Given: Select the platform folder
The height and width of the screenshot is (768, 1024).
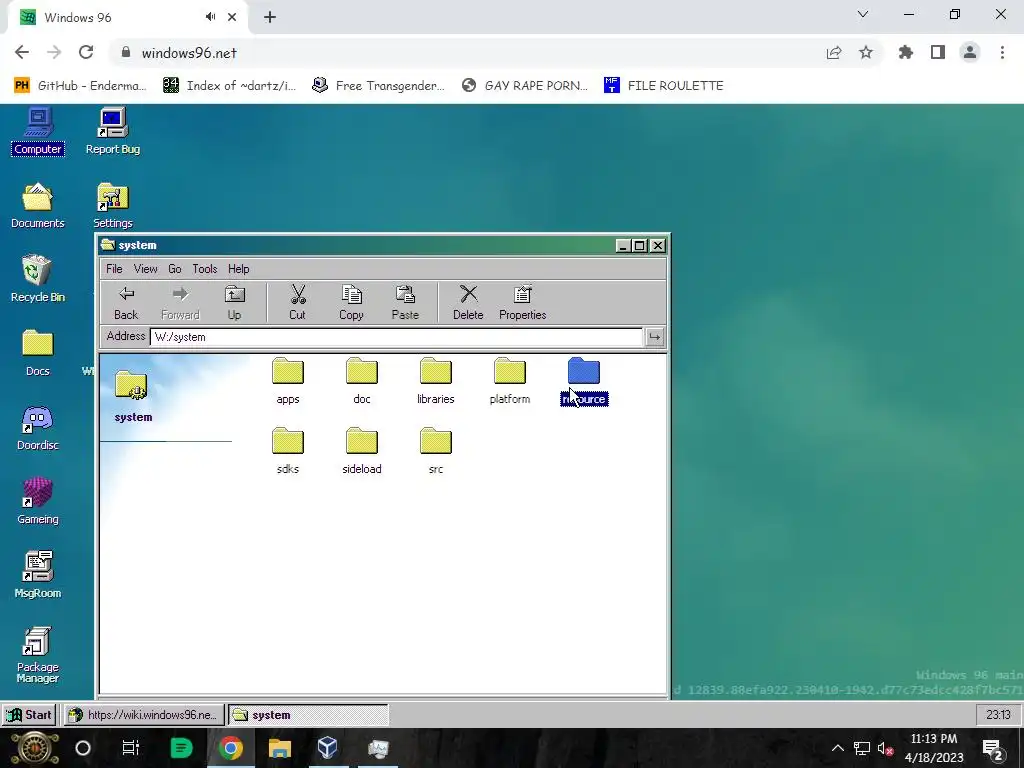Looking at the screenshot, I should coord(510,381).
